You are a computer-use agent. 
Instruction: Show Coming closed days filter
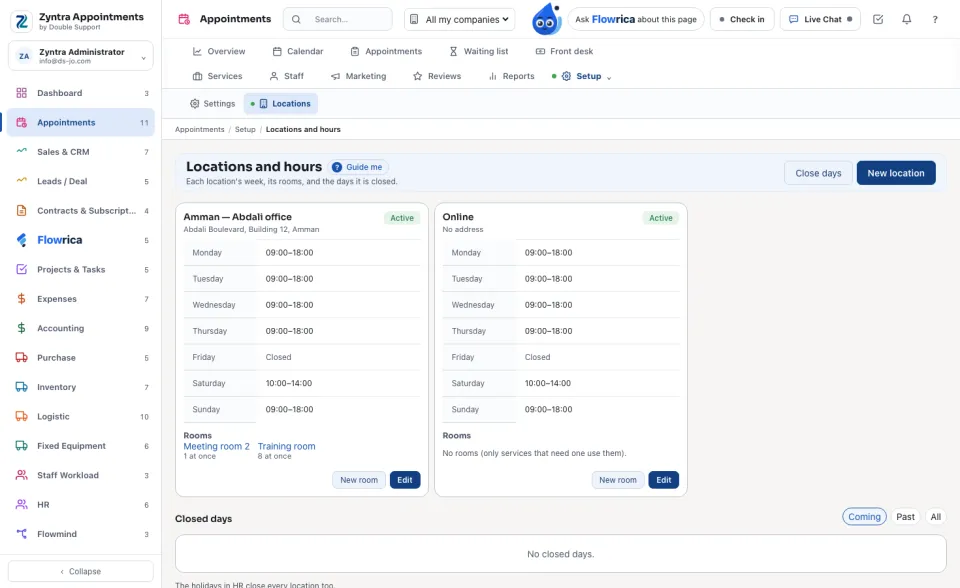tap(864, 517)
